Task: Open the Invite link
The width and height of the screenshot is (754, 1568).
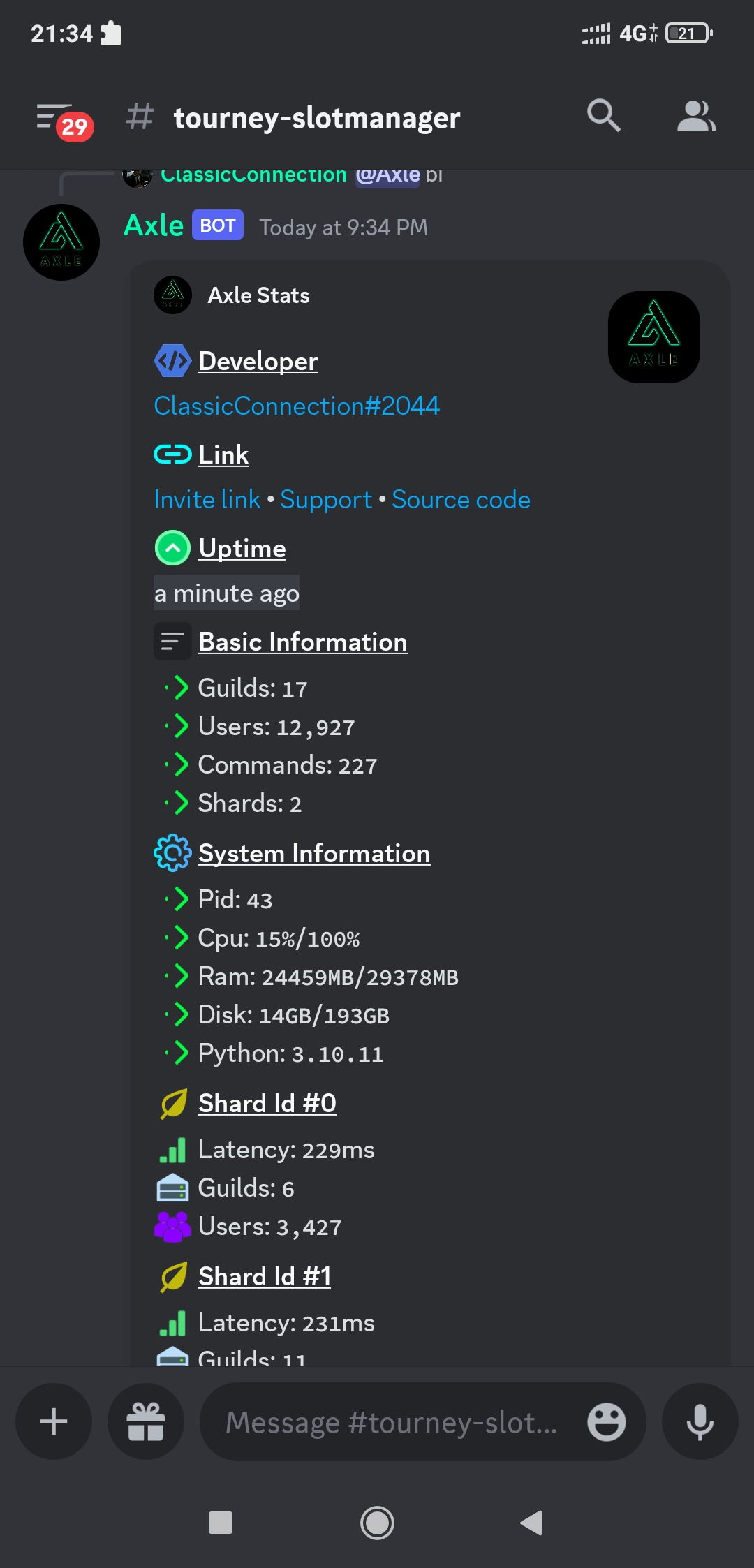Action: point(206,499)
